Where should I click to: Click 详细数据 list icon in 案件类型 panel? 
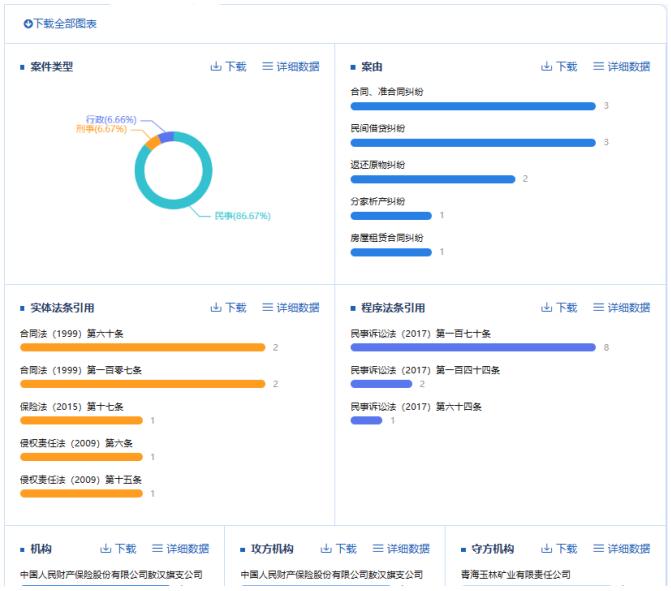pos(267,67)
